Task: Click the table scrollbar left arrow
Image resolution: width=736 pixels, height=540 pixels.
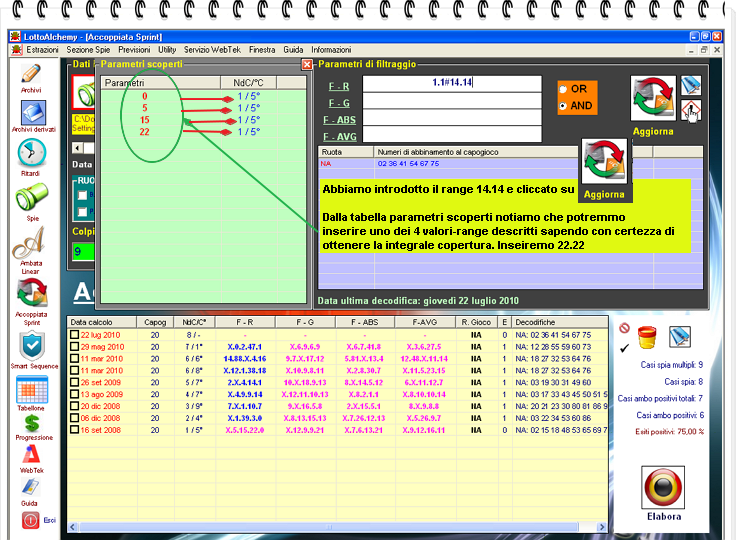Action: pos(73,527)
